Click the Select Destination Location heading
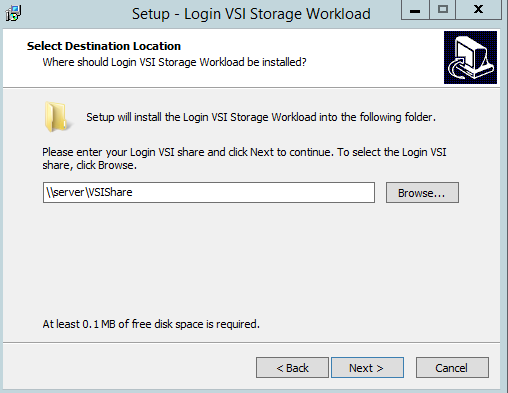 [104, 46]
